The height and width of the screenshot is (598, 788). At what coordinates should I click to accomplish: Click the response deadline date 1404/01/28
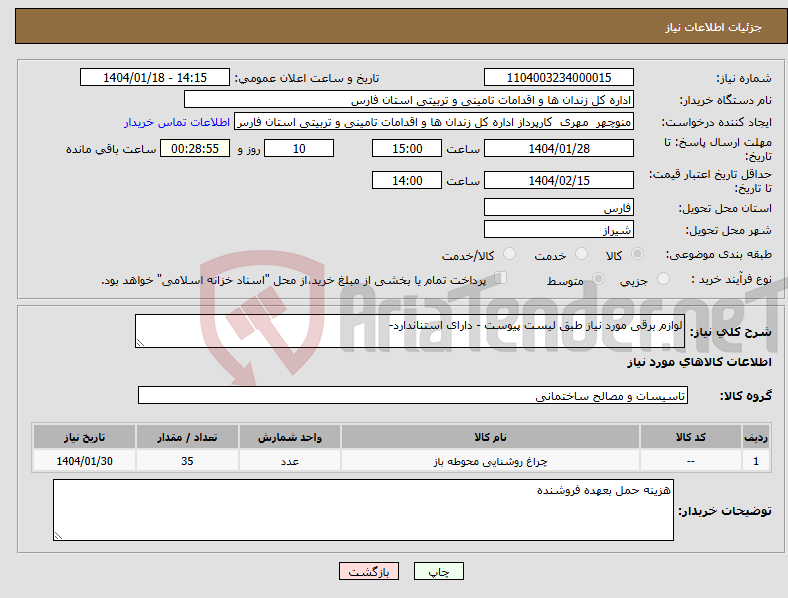pyautogui.click(x=559, y=148)
